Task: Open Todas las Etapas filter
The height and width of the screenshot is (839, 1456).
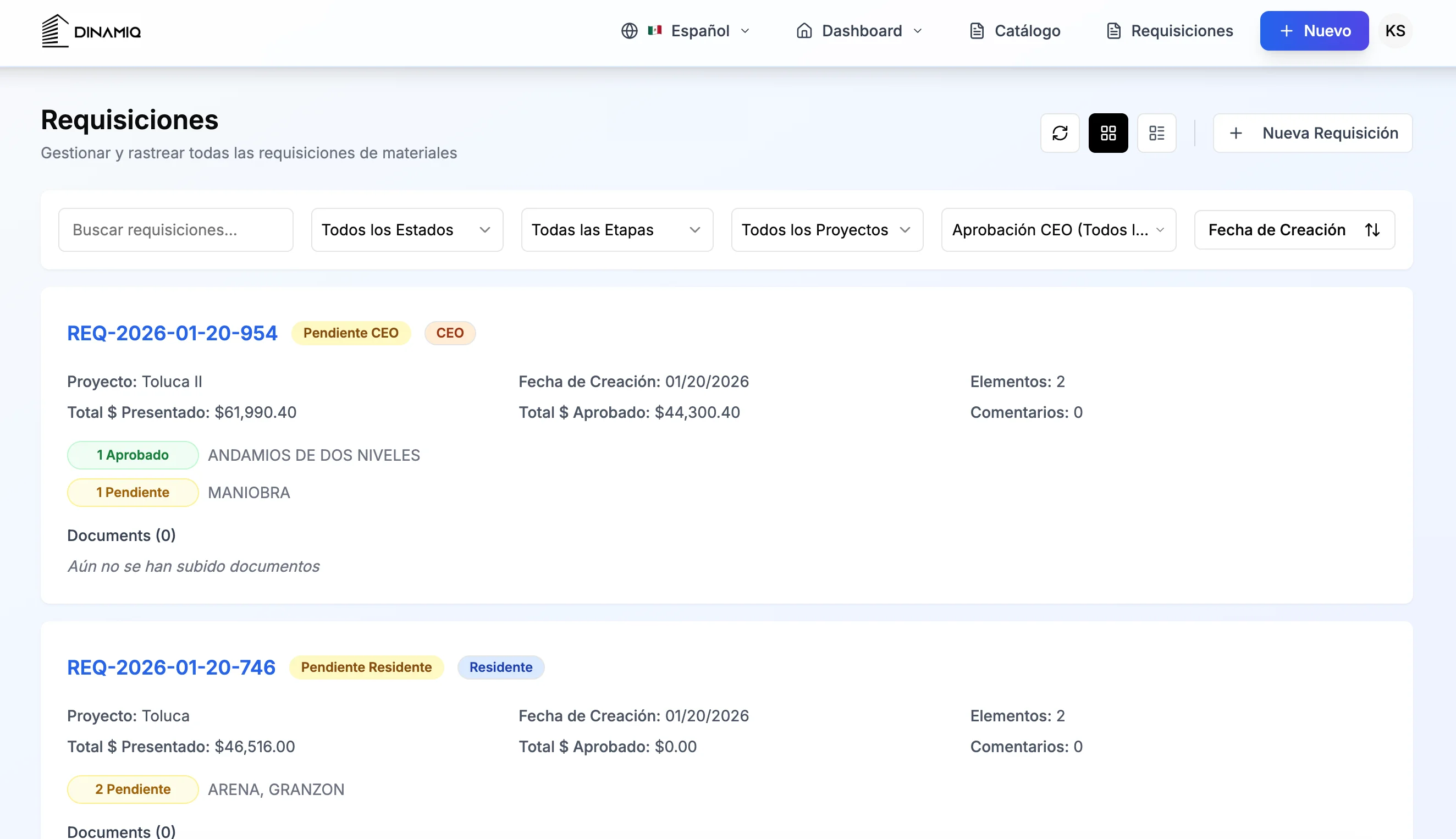Action: click(617, 230)
